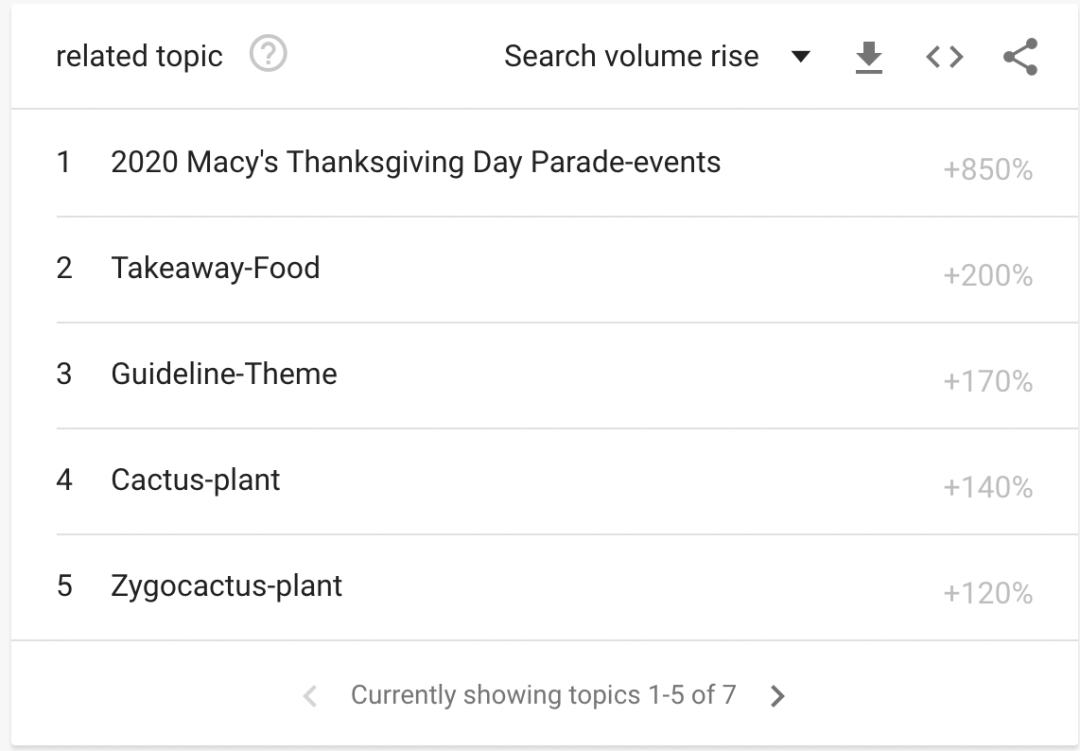The width and height of the screenshot is (1080, 751).
Task: Open the embed code icon
Action: click(x=944, y=58)
